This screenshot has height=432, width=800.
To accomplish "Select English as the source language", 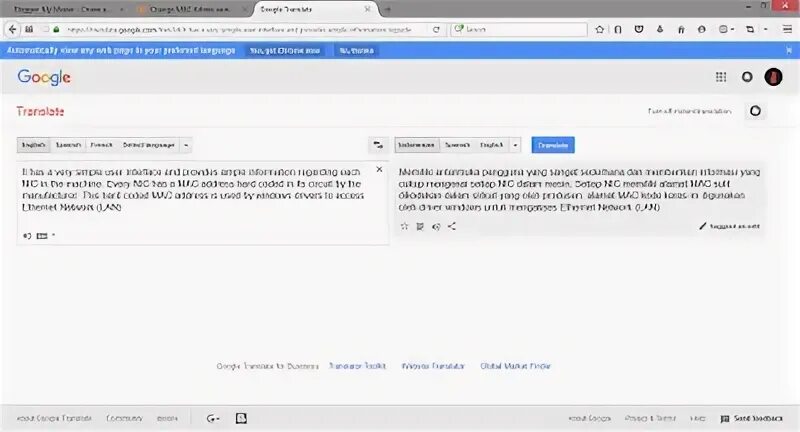I will pyautogui.click(x=34, y=145).
